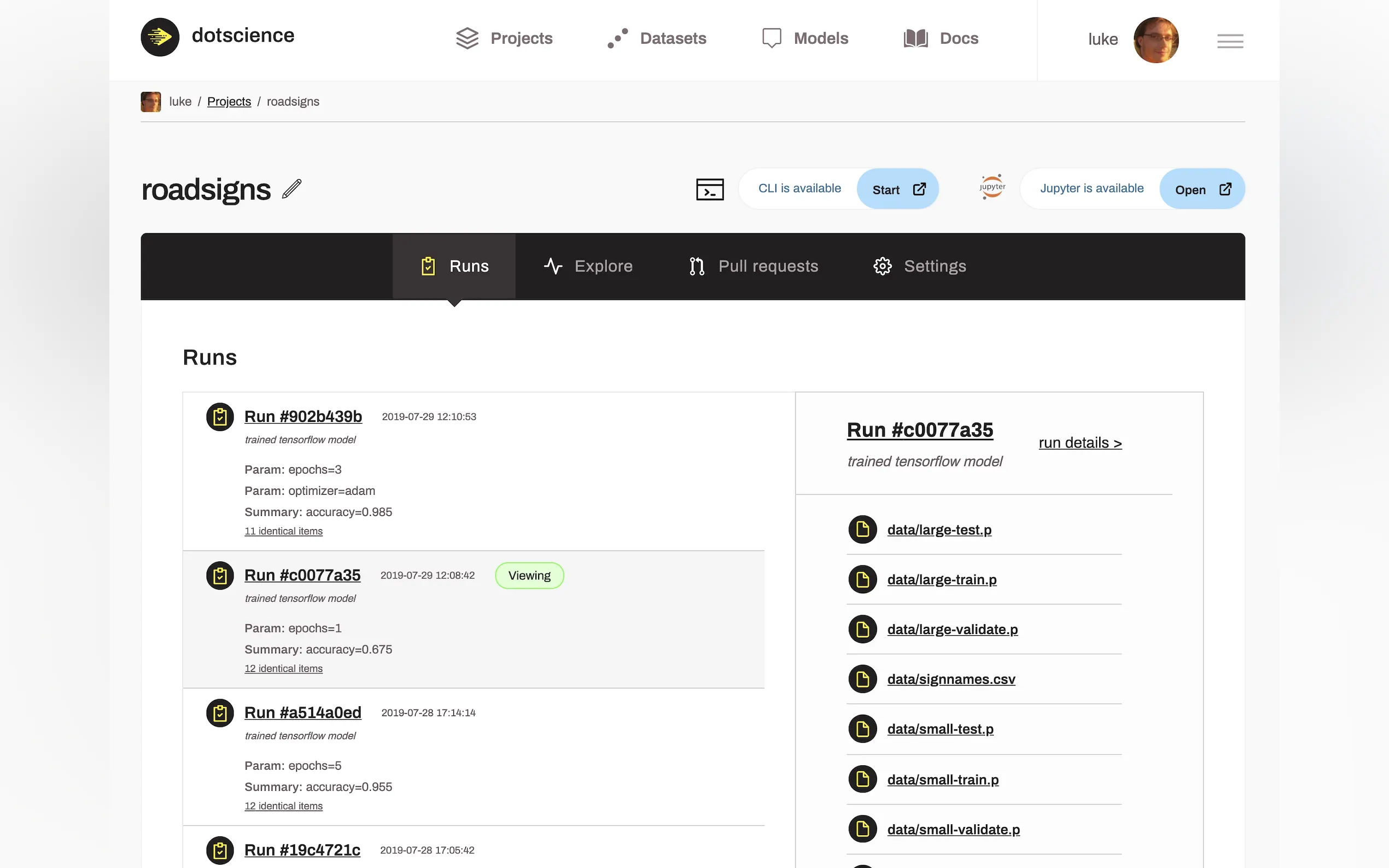Click the dotscience logo icon
This screenshot has width=1389, height=868.
[160, 37]
